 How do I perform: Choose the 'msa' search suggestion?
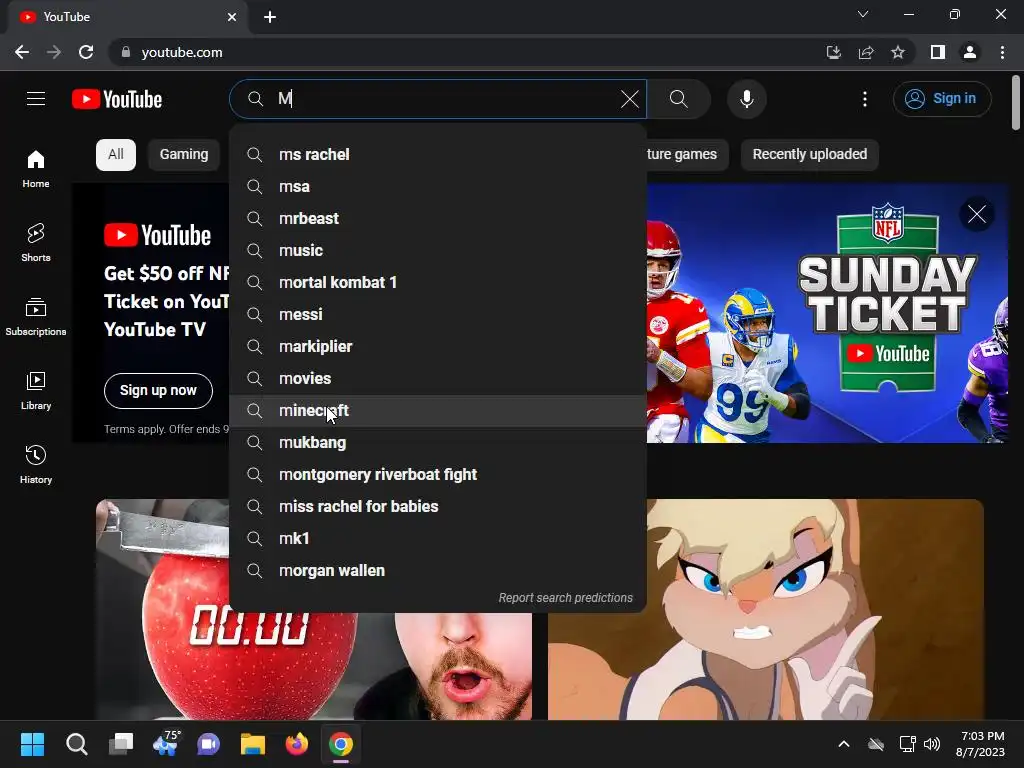(438, 187)
